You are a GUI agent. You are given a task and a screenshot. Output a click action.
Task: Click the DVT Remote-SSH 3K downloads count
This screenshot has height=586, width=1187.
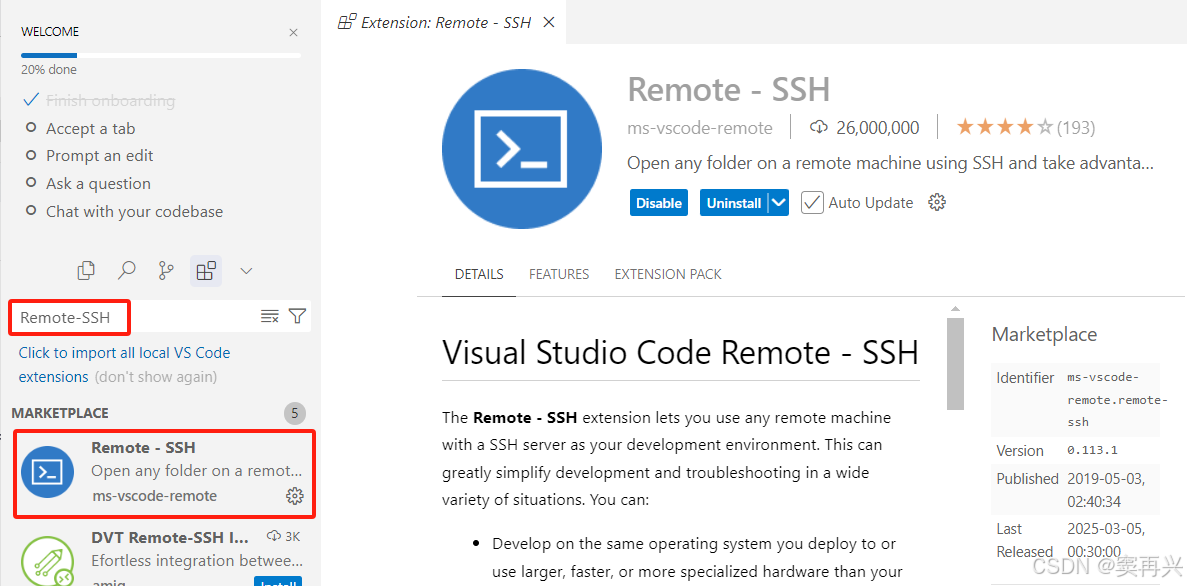pyautogui.click(x=284, y=537)
